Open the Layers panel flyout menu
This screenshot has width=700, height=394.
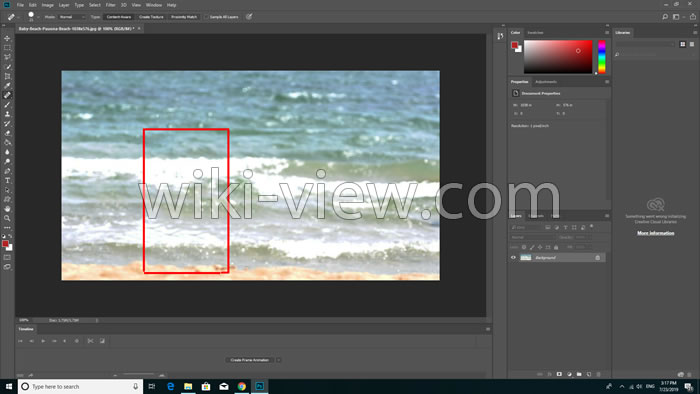pyautogui.click(x=607, y=216)
